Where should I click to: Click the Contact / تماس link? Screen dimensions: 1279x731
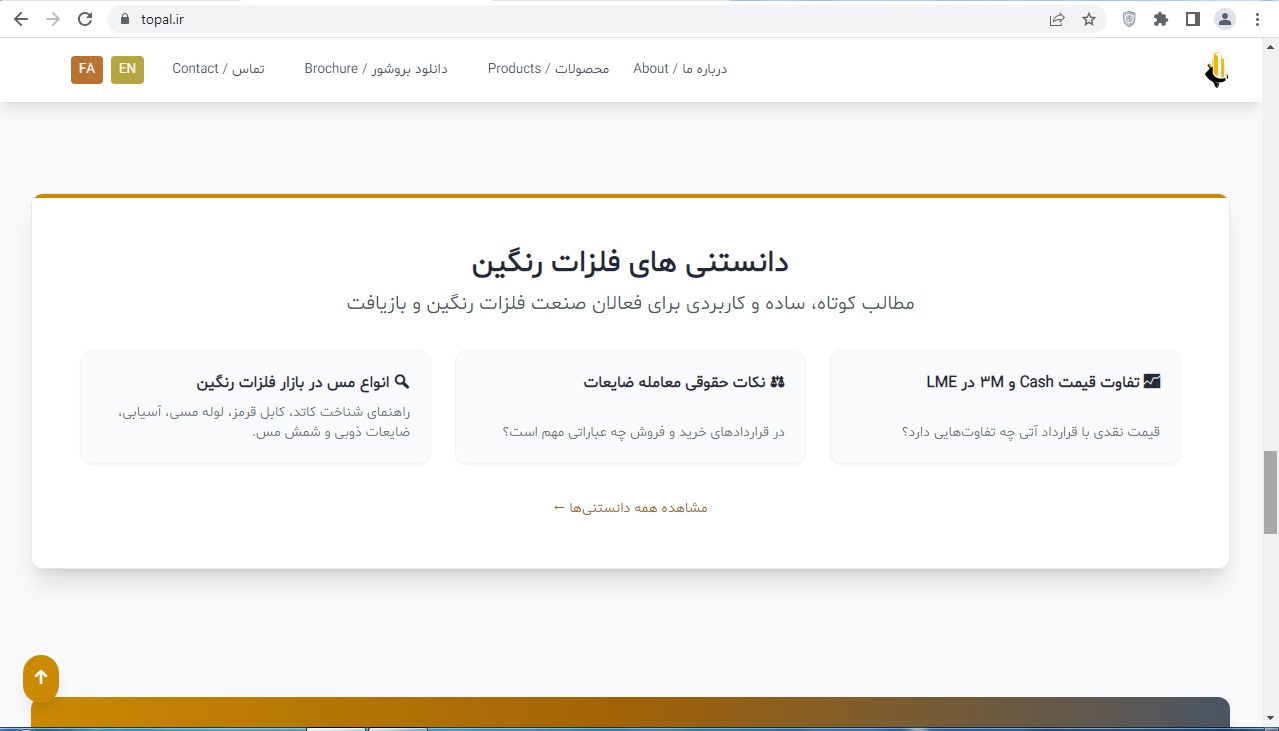click(x=217, y=69)
